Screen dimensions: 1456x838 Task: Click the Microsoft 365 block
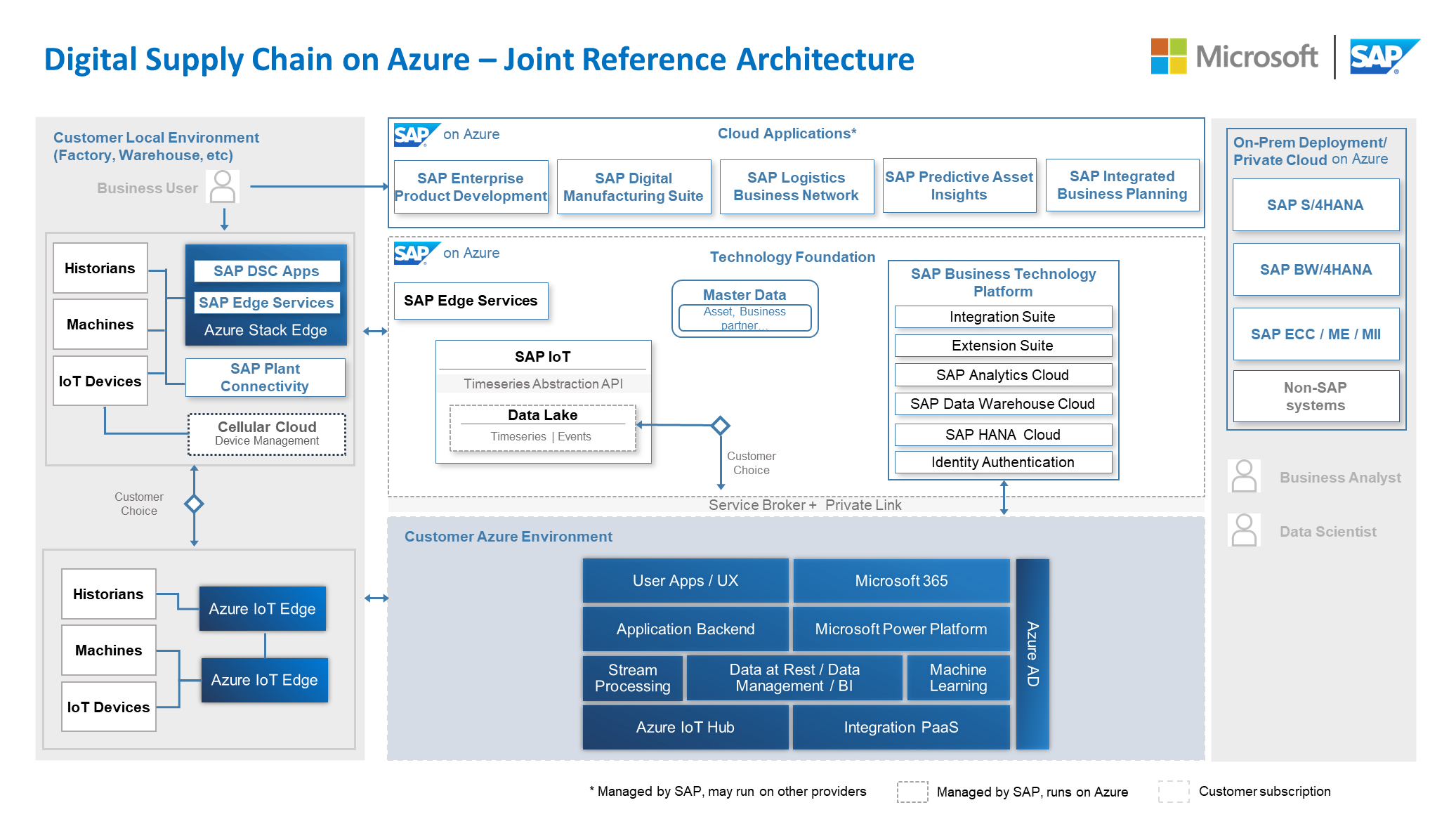[x=901, y=581]
